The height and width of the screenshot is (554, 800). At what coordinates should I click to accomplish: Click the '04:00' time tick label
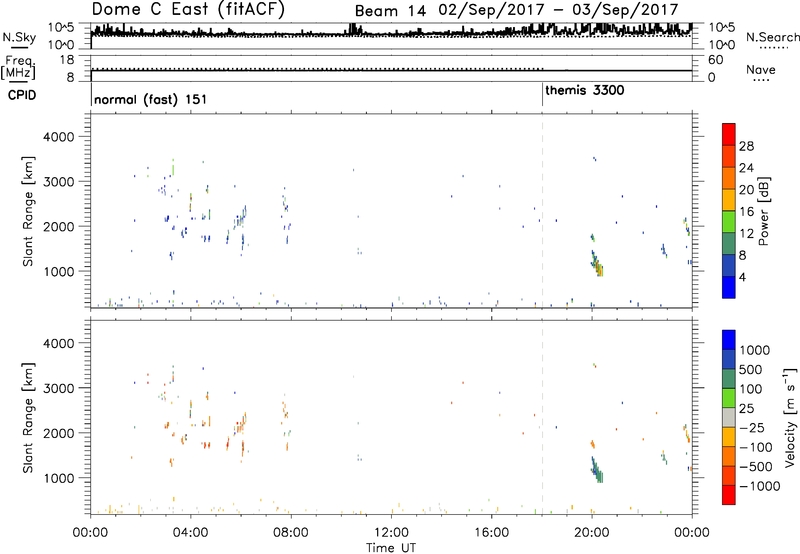click(x=191, y=533)
